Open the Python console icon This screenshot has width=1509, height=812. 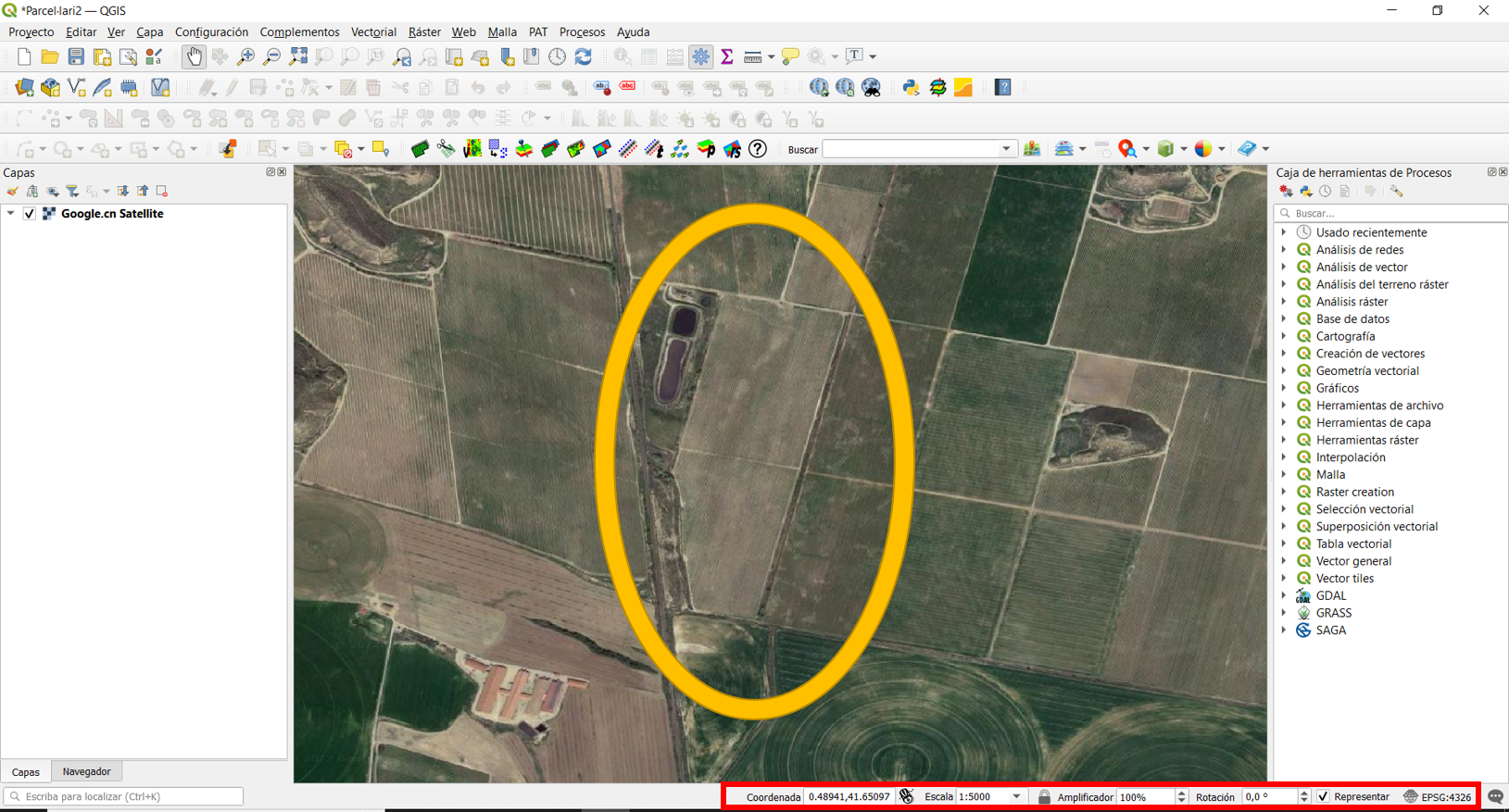coord(912,88)
